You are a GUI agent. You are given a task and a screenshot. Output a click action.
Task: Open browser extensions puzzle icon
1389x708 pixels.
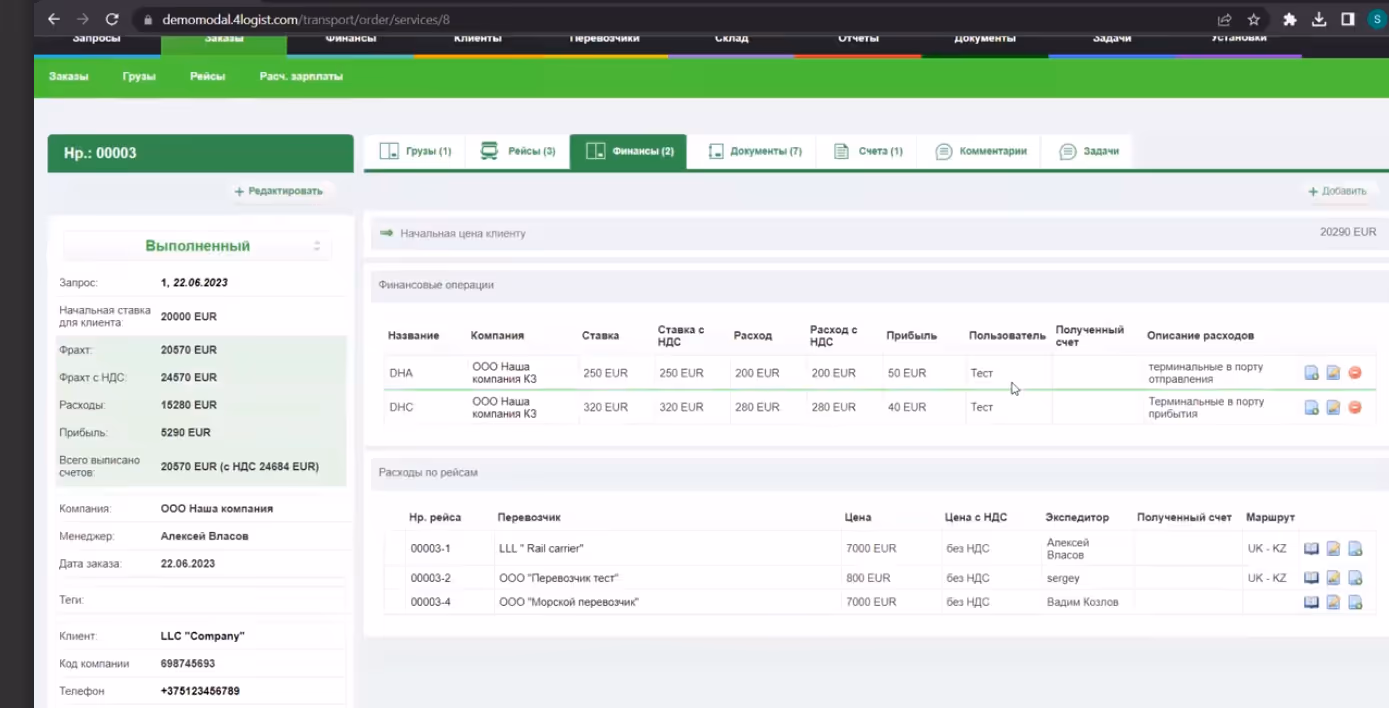[x=1290, y=19]
